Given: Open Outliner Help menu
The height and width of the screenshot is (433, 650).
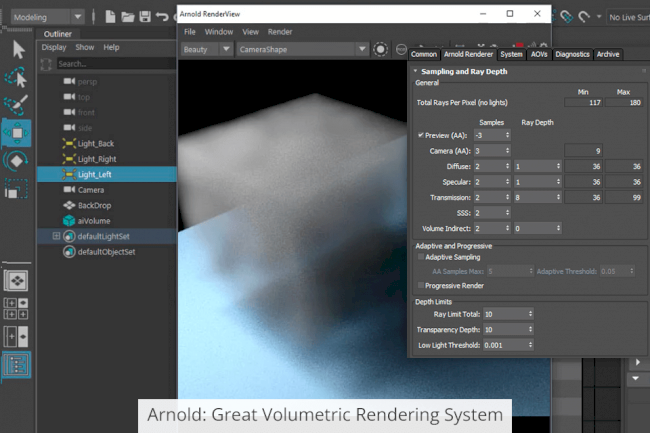Looking at the screenshot, I should [111, 47].
